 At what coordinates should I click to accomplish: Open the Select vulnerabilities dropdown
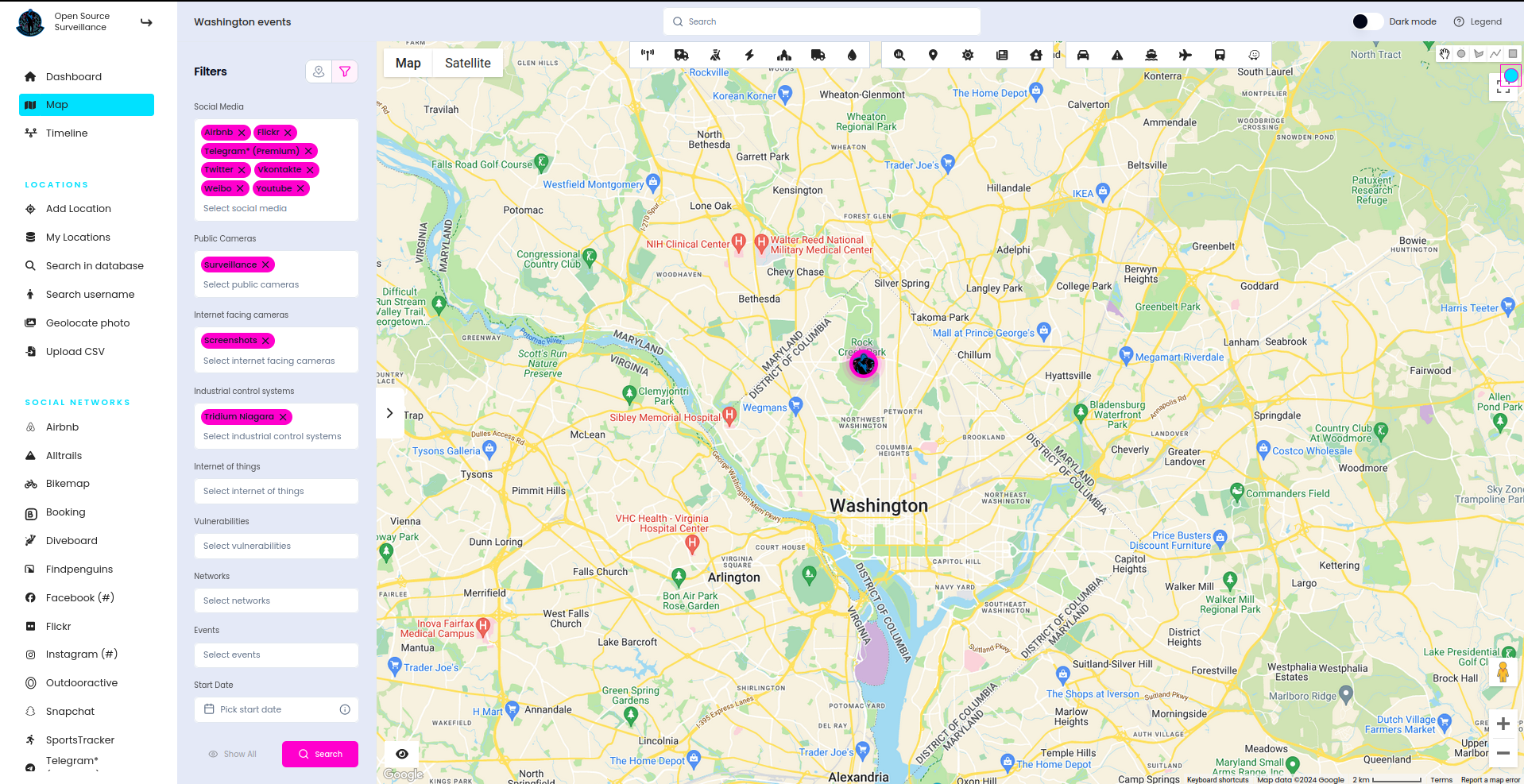[x=276, y=546]
